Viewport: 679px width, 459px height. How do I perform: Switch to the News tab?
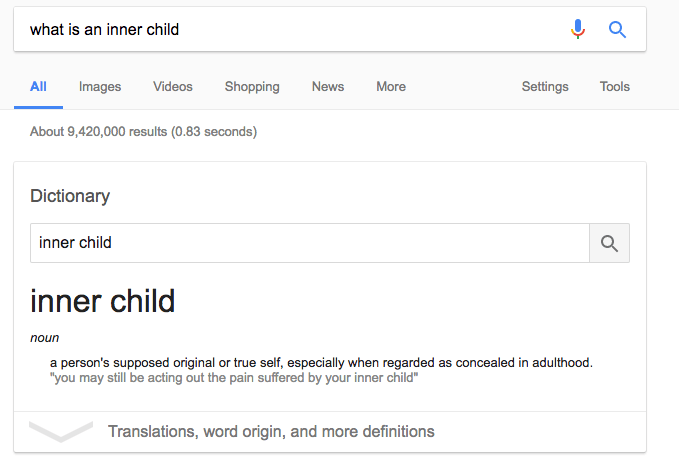pos(328,87)
